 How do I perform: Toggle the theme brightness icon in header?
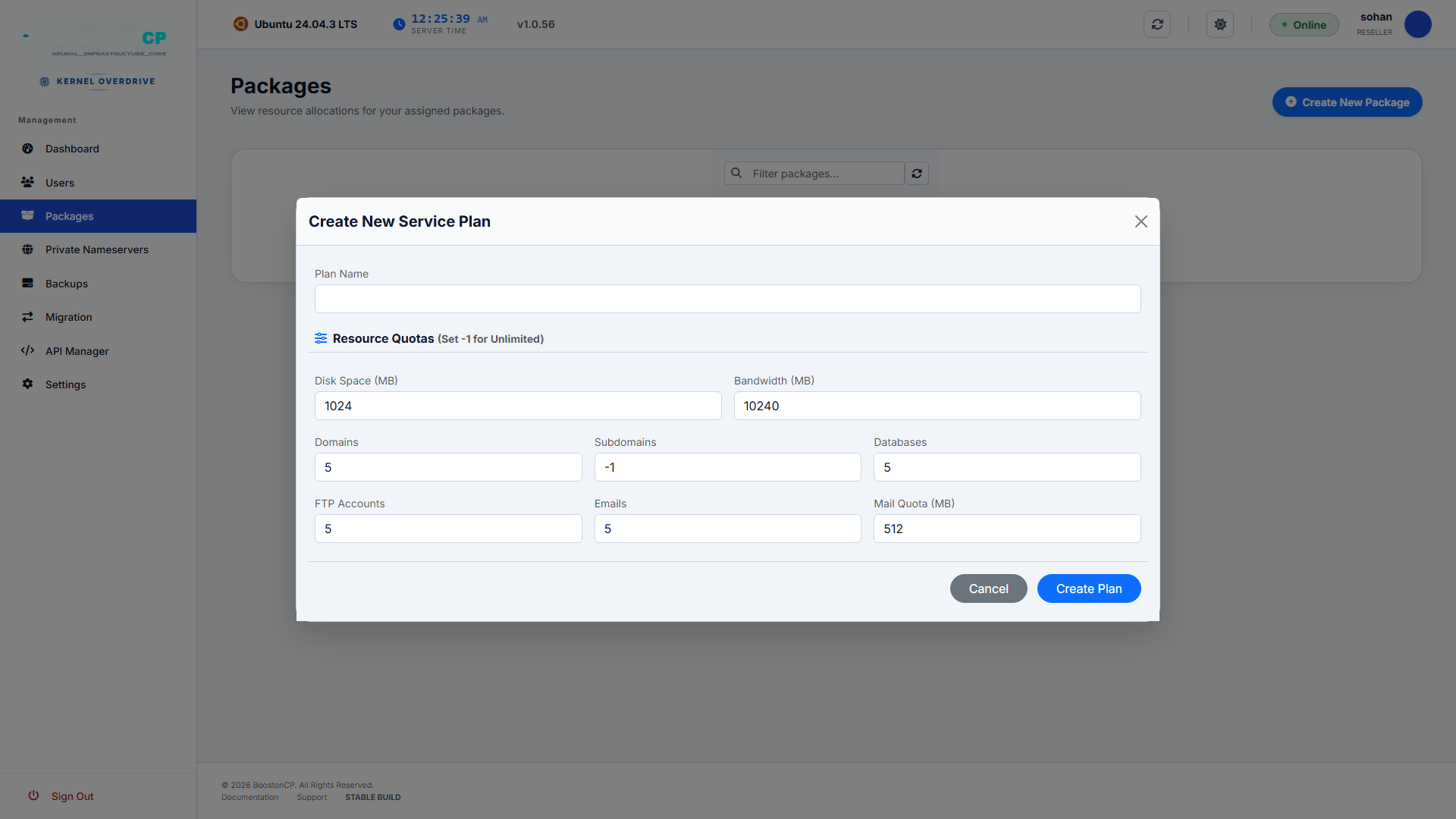pyautogui.click(x=1220, y=24)
